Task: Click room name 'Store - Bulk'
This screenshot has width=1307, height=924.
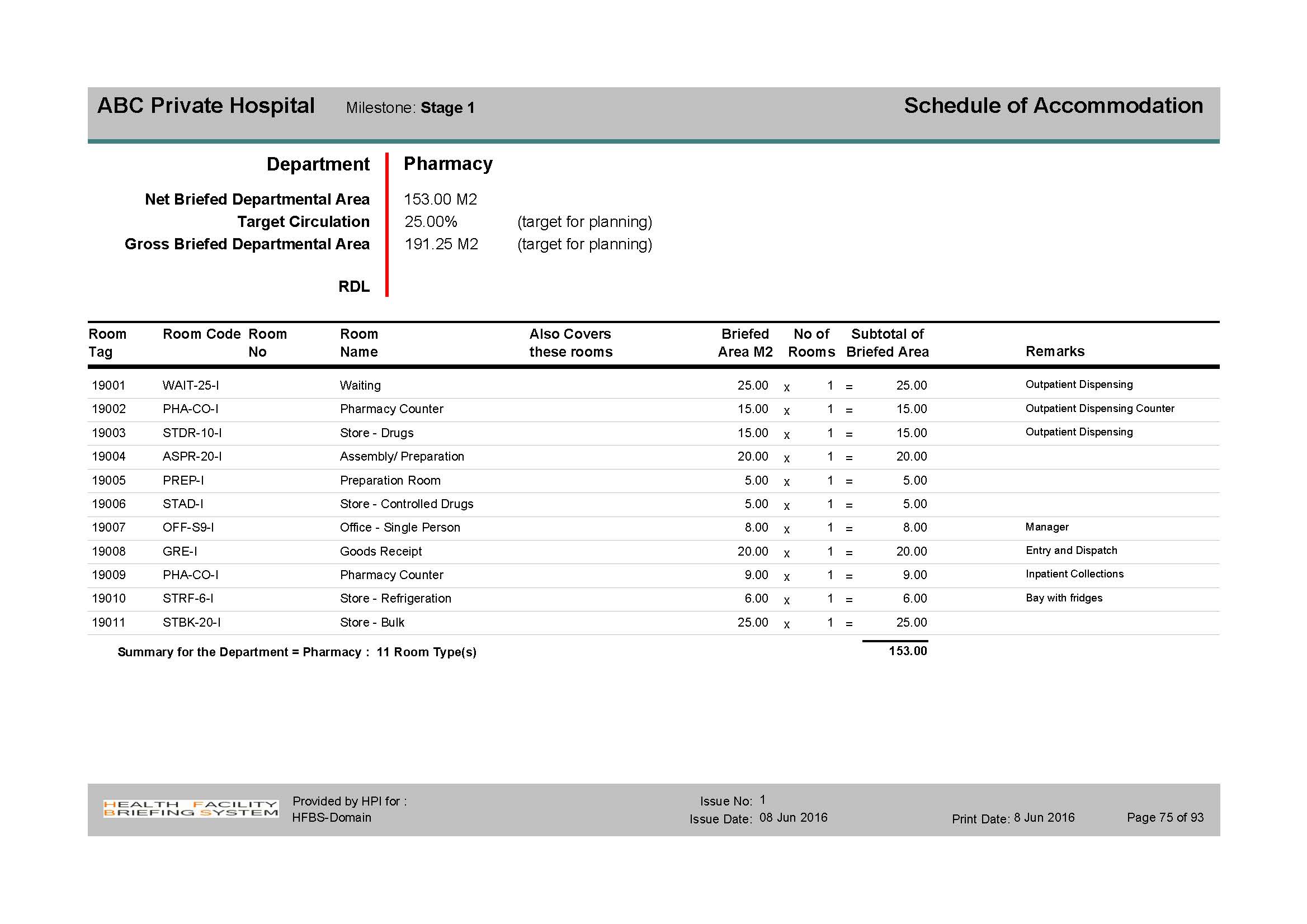Action: point(372,623)
